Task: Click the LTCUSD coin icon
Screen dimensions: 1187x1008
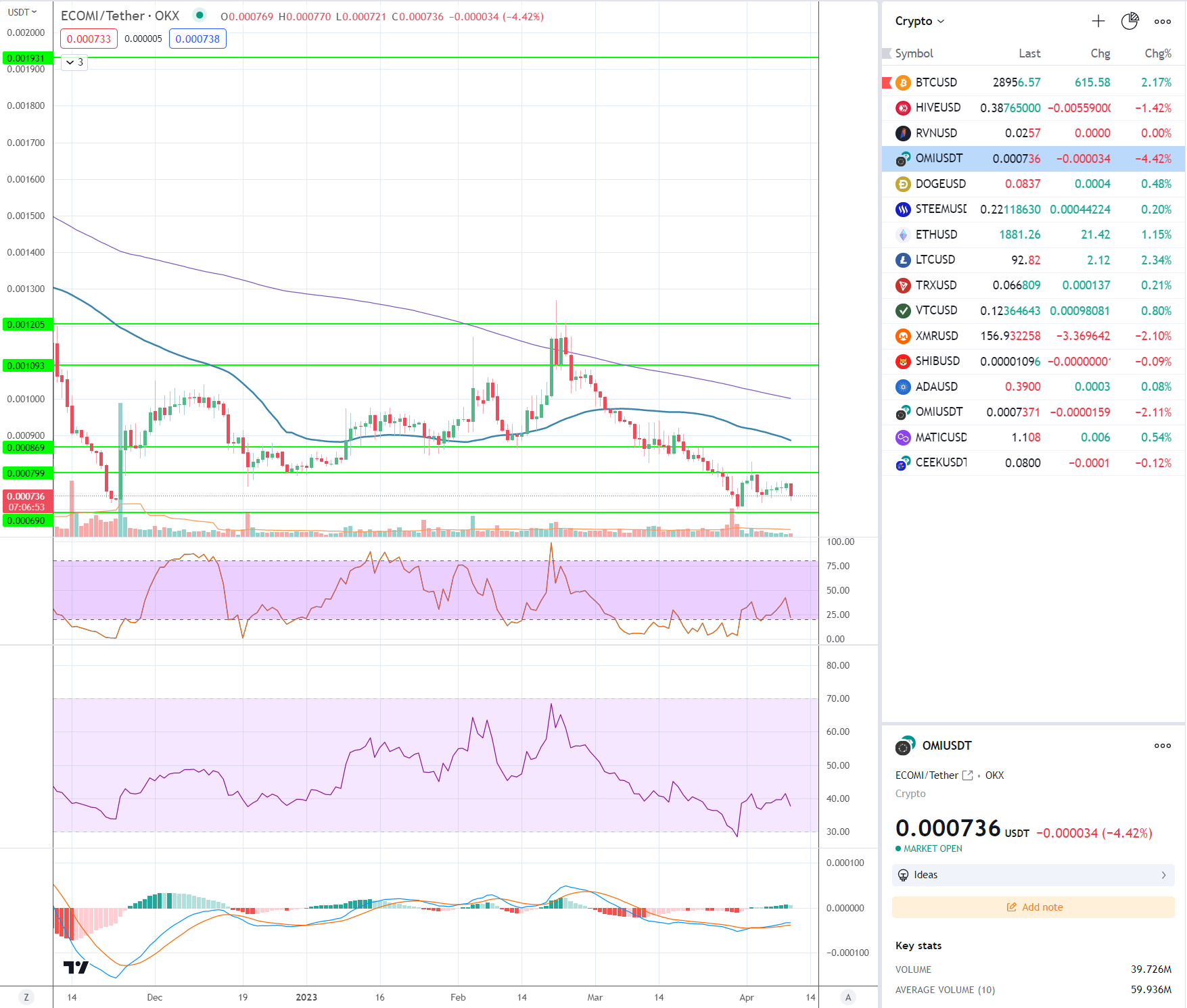Action: click(x=903, y=260)
